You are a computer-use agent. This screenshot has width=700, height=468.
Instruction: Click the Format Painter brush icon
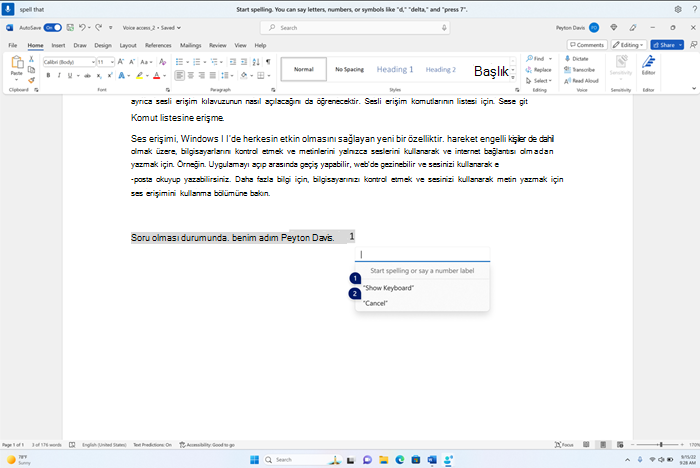[x=31, y=80]
